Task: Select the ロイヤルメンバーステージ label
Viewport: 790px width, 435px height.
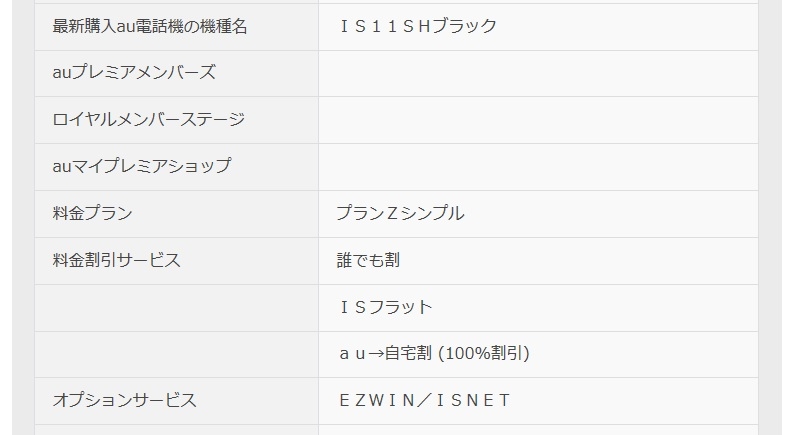Action: tap(149, 119)
